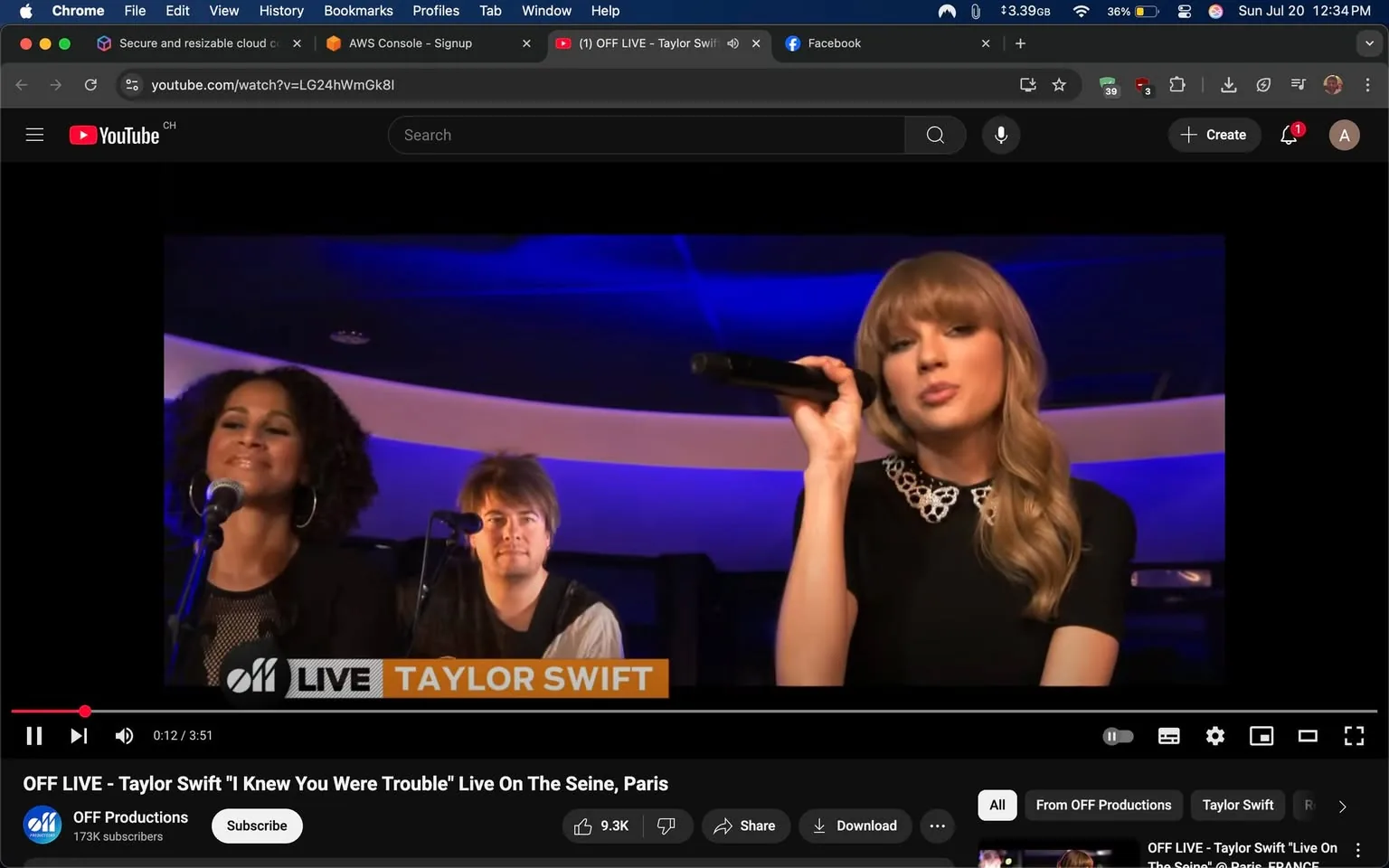Dislike the video with thumbs down
Screen dimensions: 1389x868
click(666, 826)
